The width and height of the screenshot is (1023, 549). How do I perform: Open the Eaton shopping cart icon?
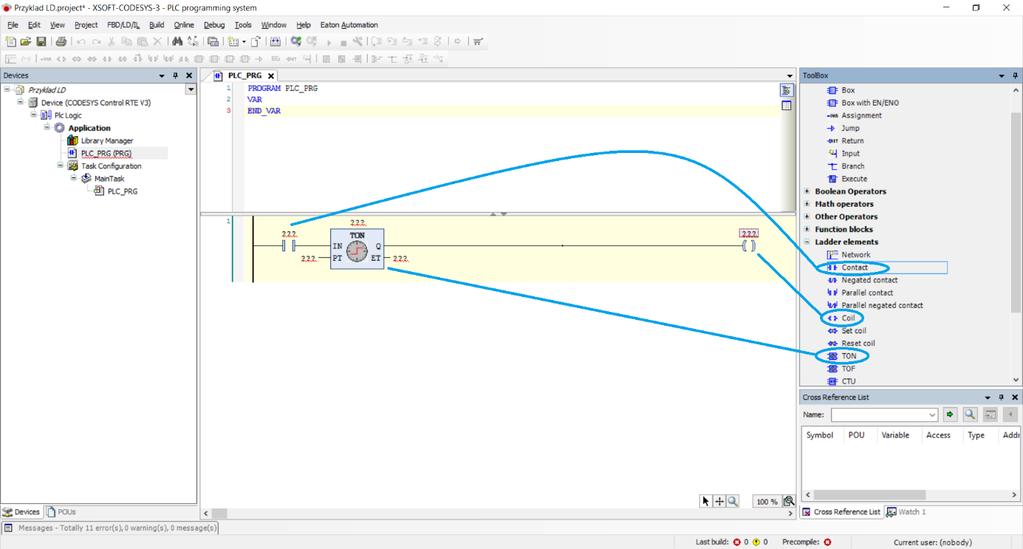tap(478, 42)
